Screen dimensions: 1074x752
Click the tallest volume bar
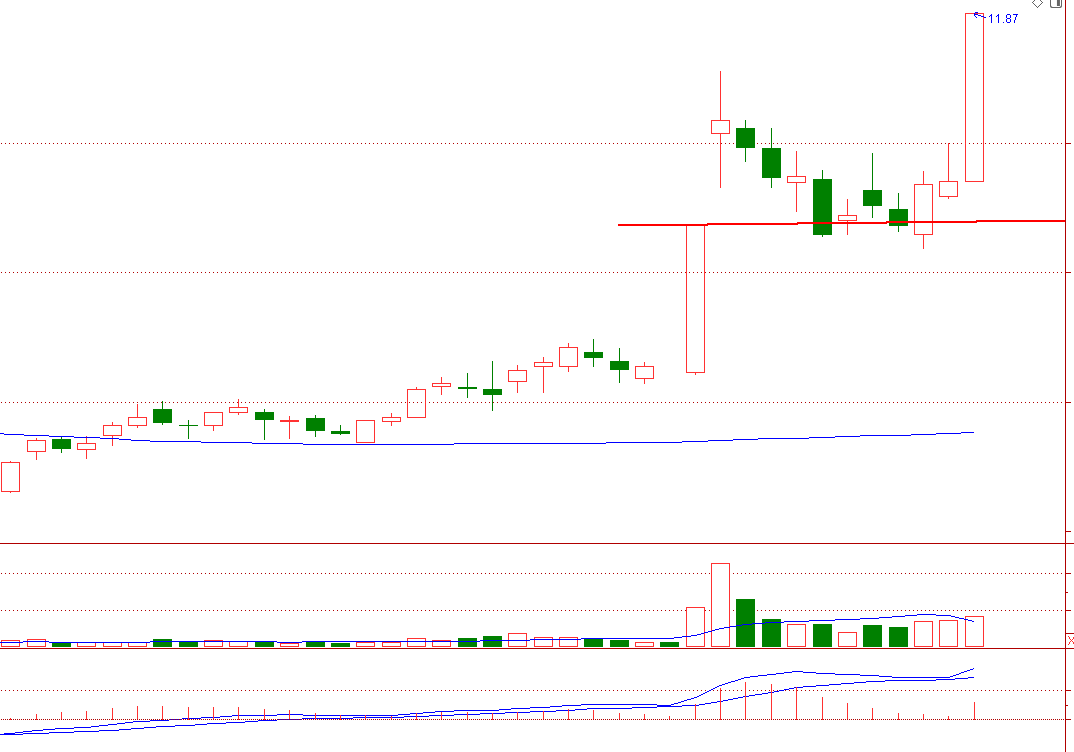(x=720, y=604)
